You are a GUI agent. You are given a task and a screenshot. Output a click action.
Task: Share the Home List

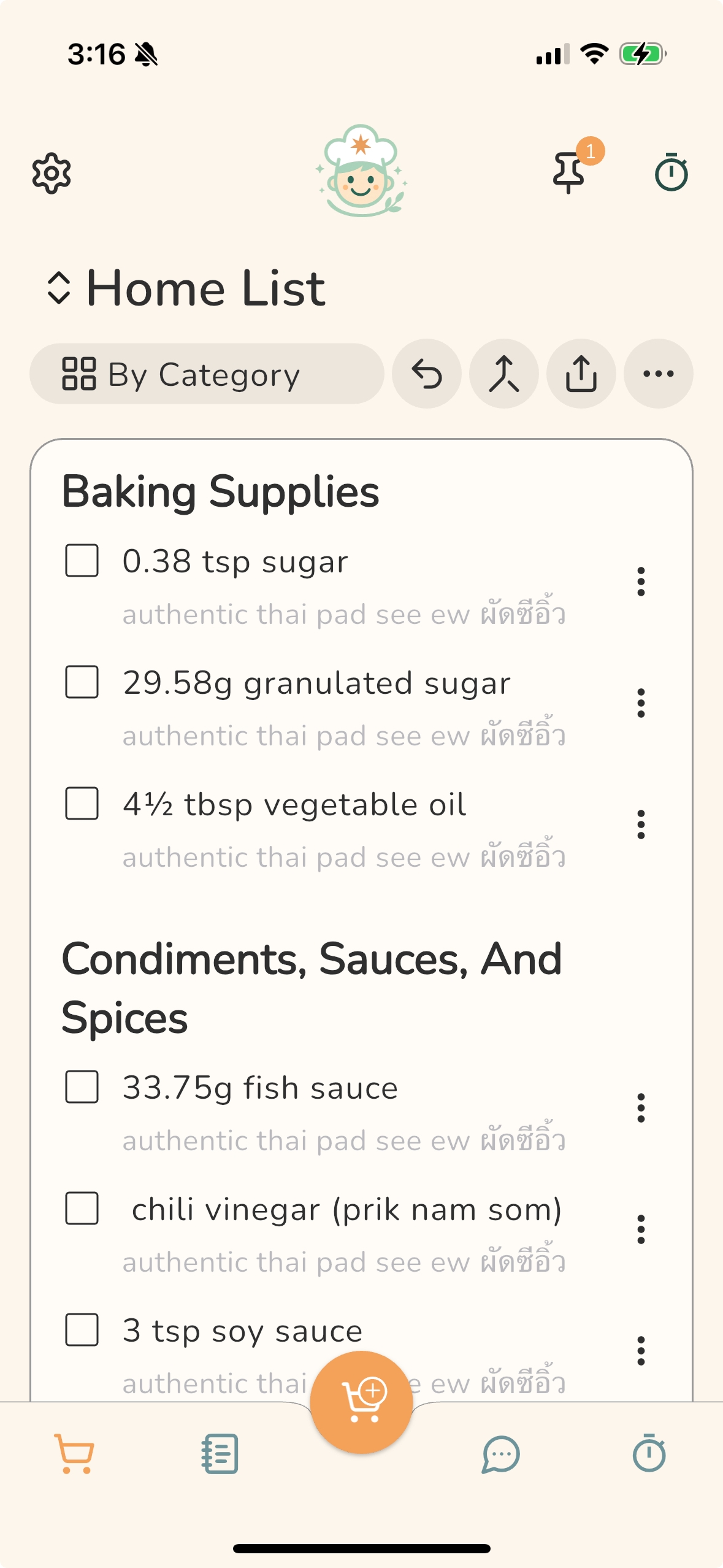coord(581,374)
